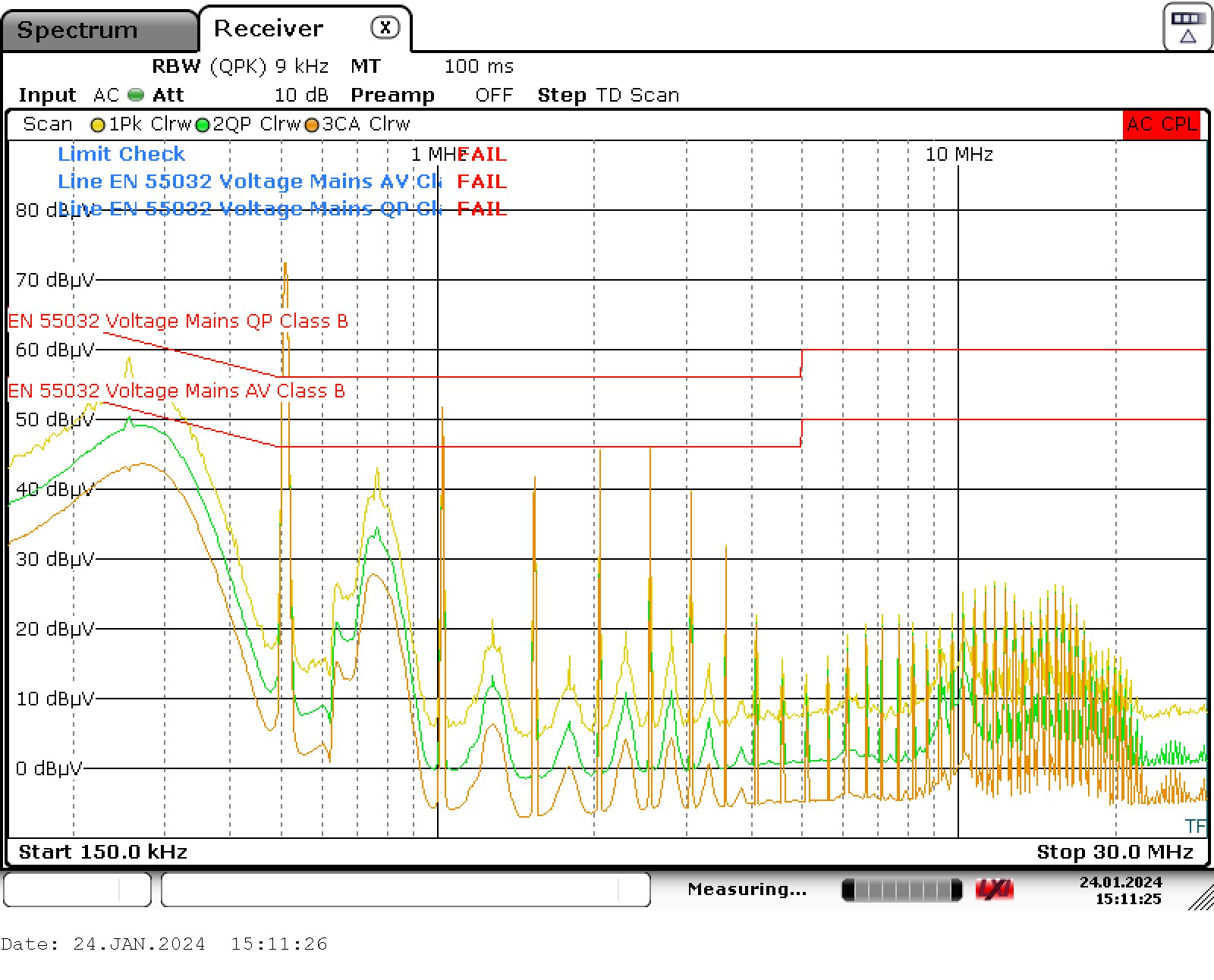The width and height of the screenshot is (1214, 980).
Task: Open the Step TD Scan setting
Action: [x=608, y=95]
